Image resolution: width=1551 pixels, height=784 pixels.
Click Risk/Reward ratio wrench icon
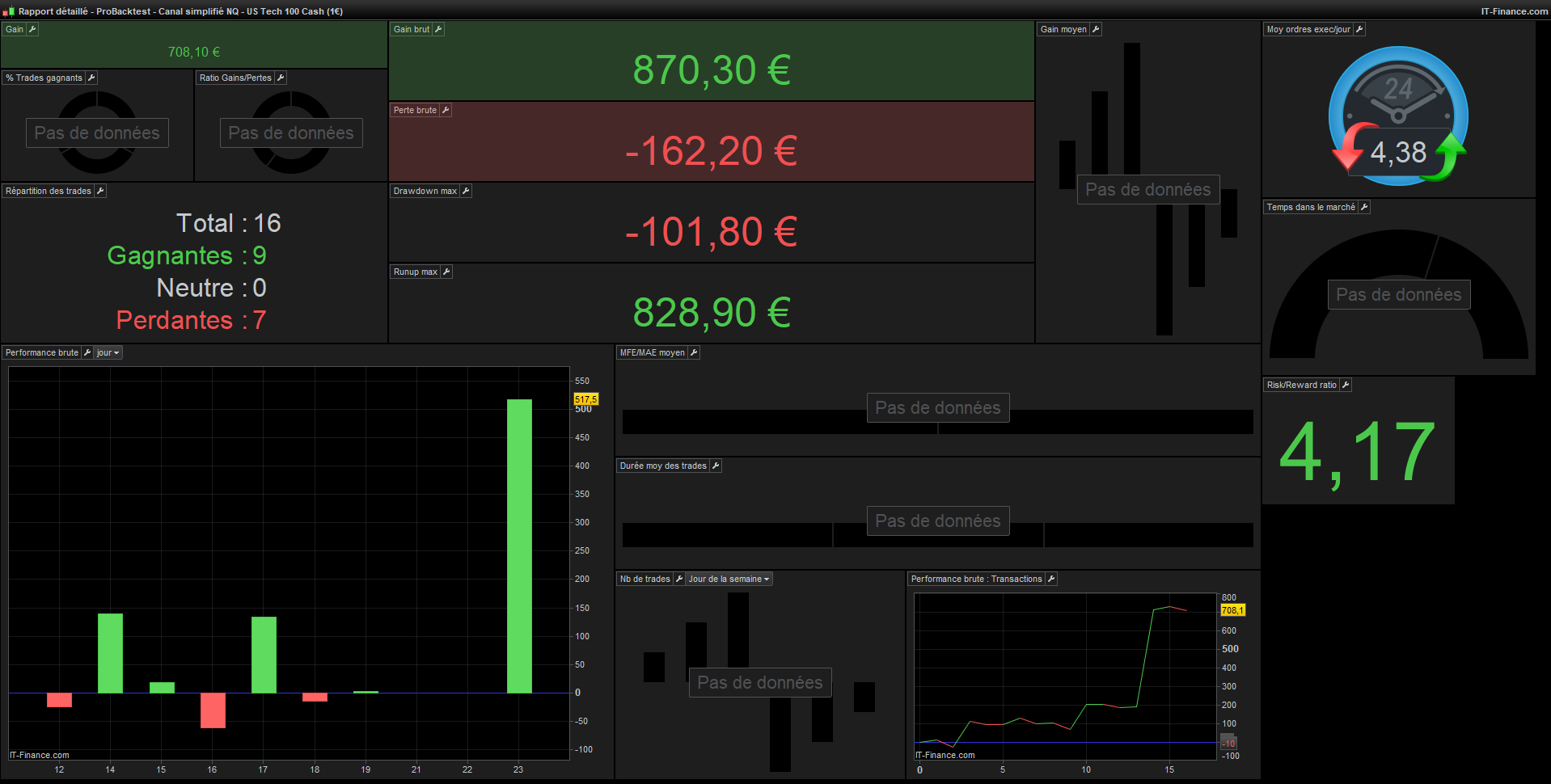1346,385
